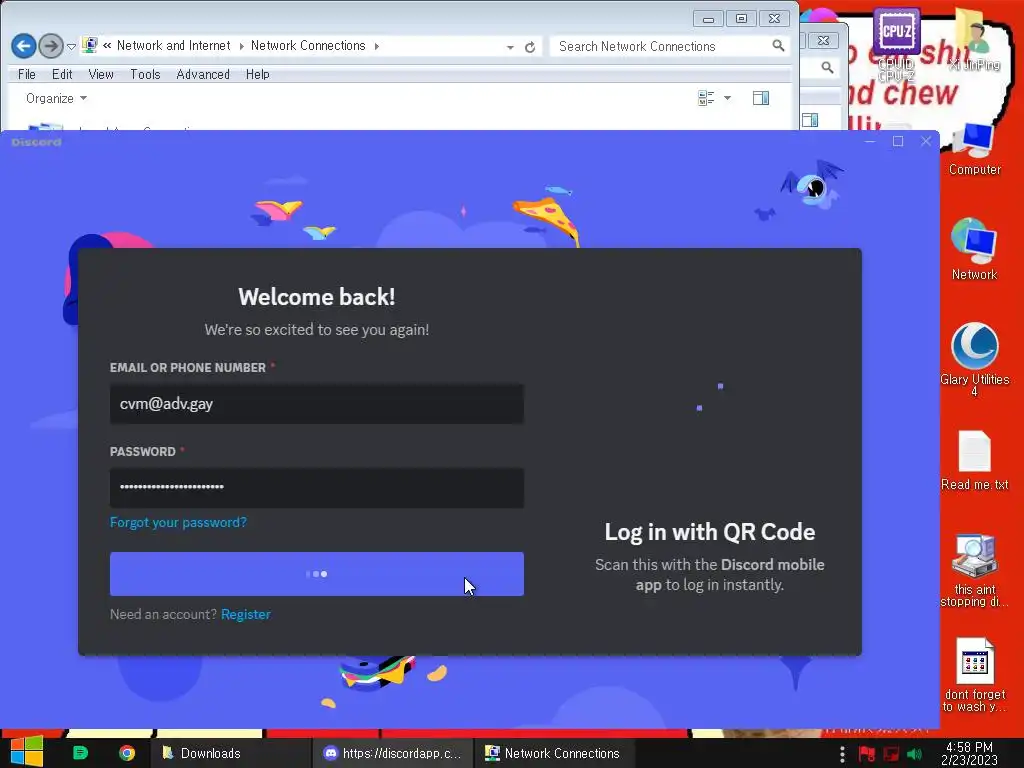The image size is (1024, 768).
Task: Select the Network desktop icon
Action: pos(974,249)
